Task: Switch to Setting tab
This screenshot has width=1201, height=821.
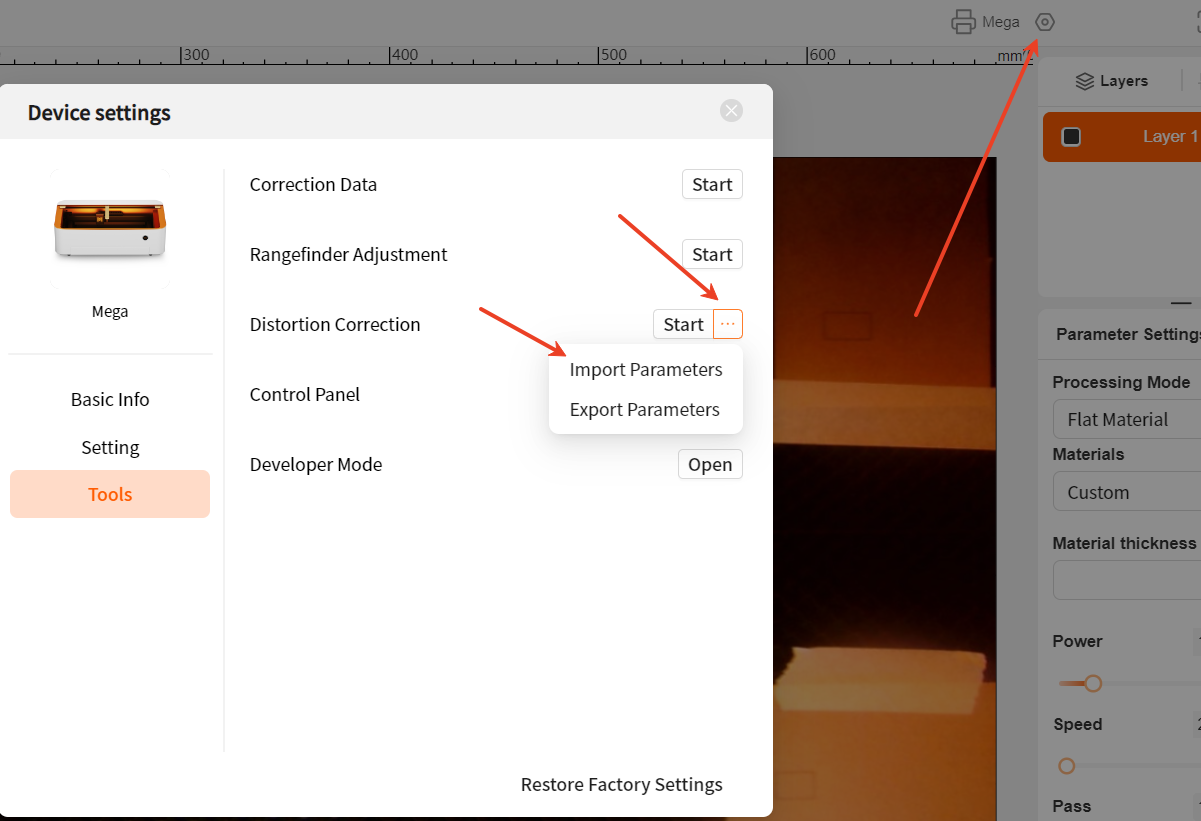Action: tap(110, 447)
